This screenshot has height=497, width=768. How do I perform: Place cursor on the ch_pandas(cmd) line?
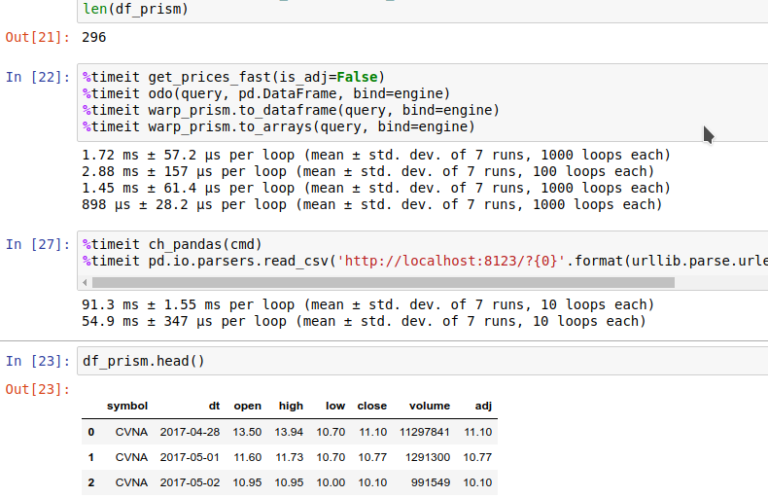click(x=172, y=244)
